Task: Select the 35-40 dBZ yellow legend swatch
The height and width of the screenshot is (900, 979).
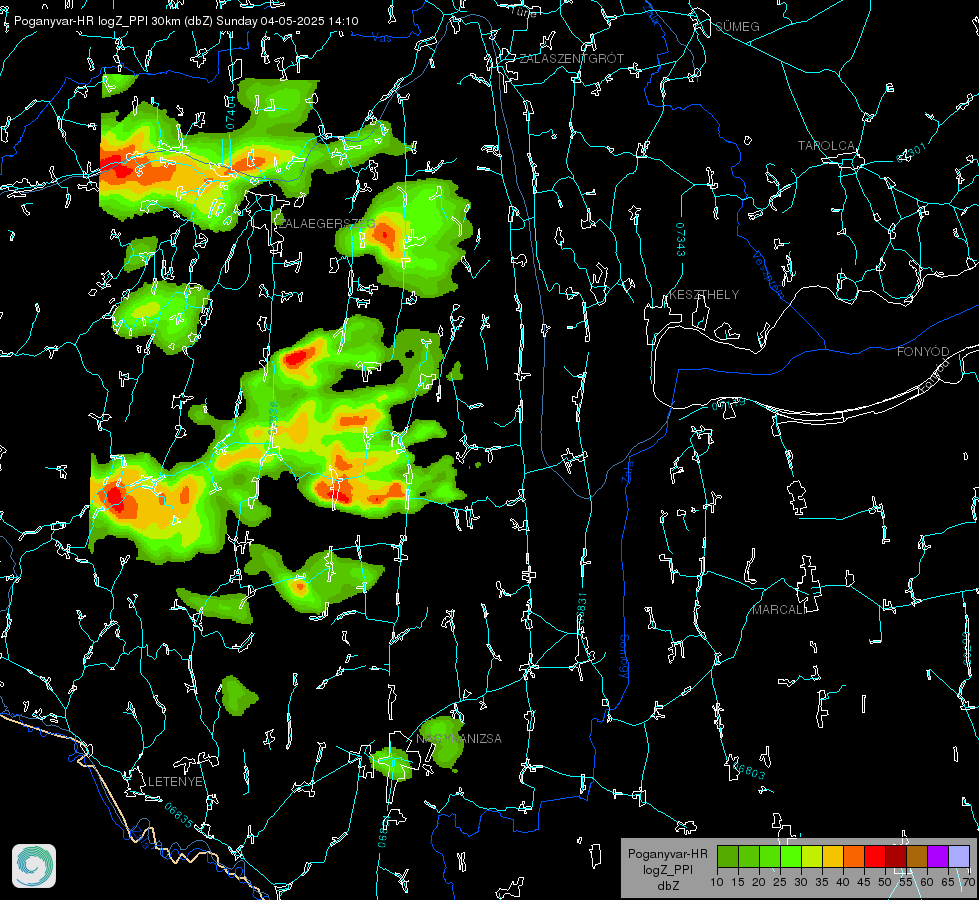Action: [x=833, y=856]
